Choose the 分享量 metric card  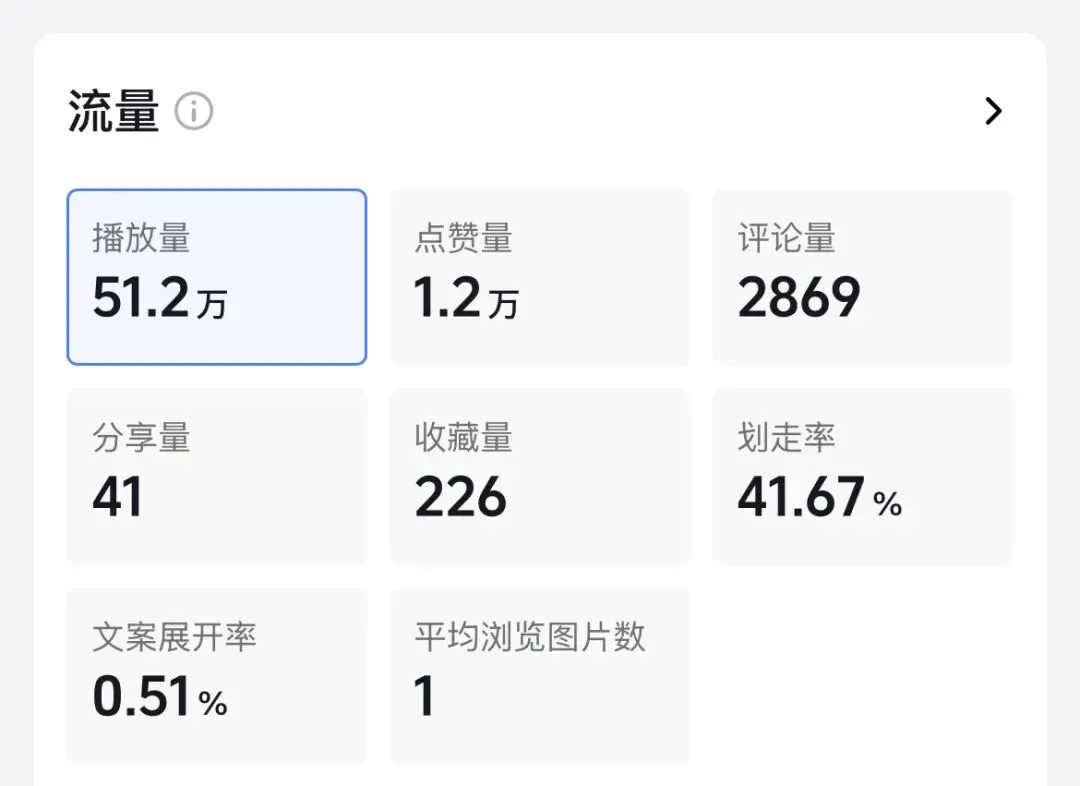pos(216,476)
